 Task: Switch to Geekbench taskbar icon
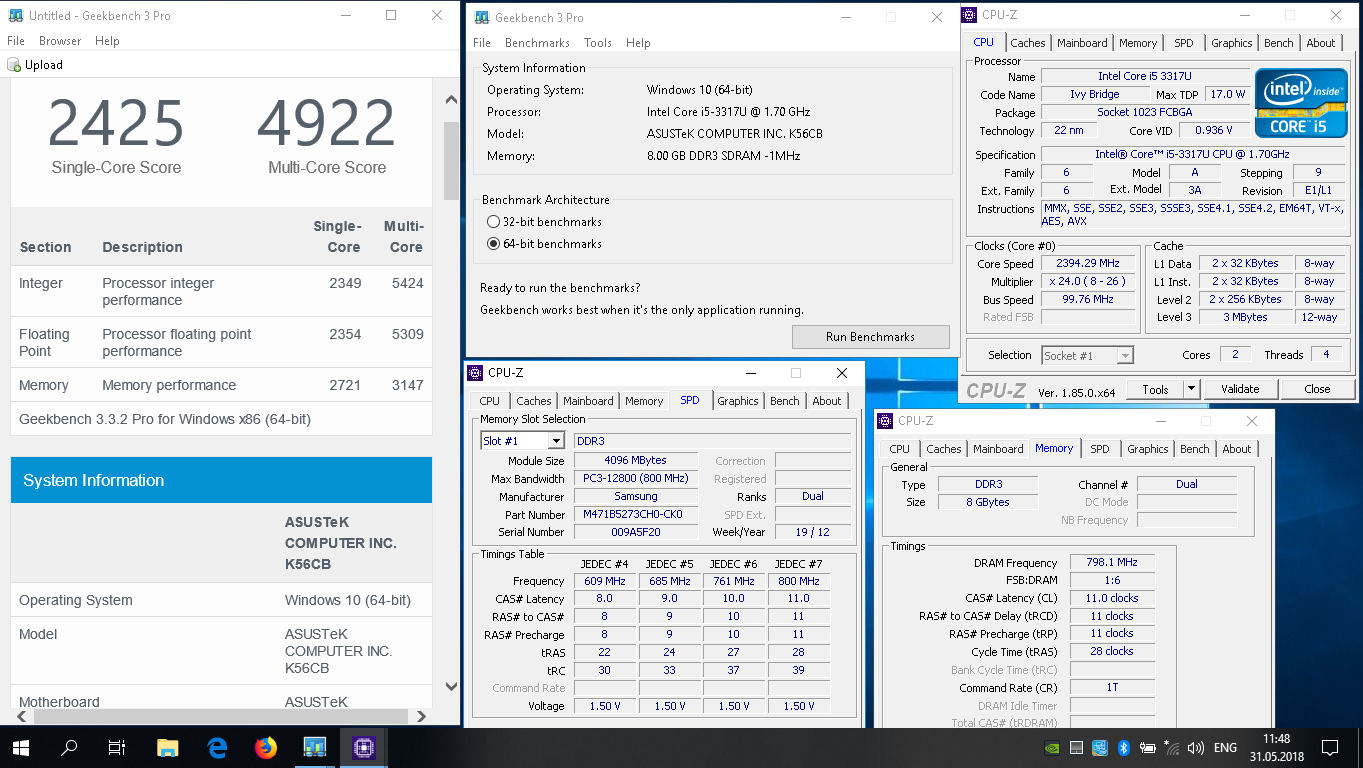(x=314, y=747)
